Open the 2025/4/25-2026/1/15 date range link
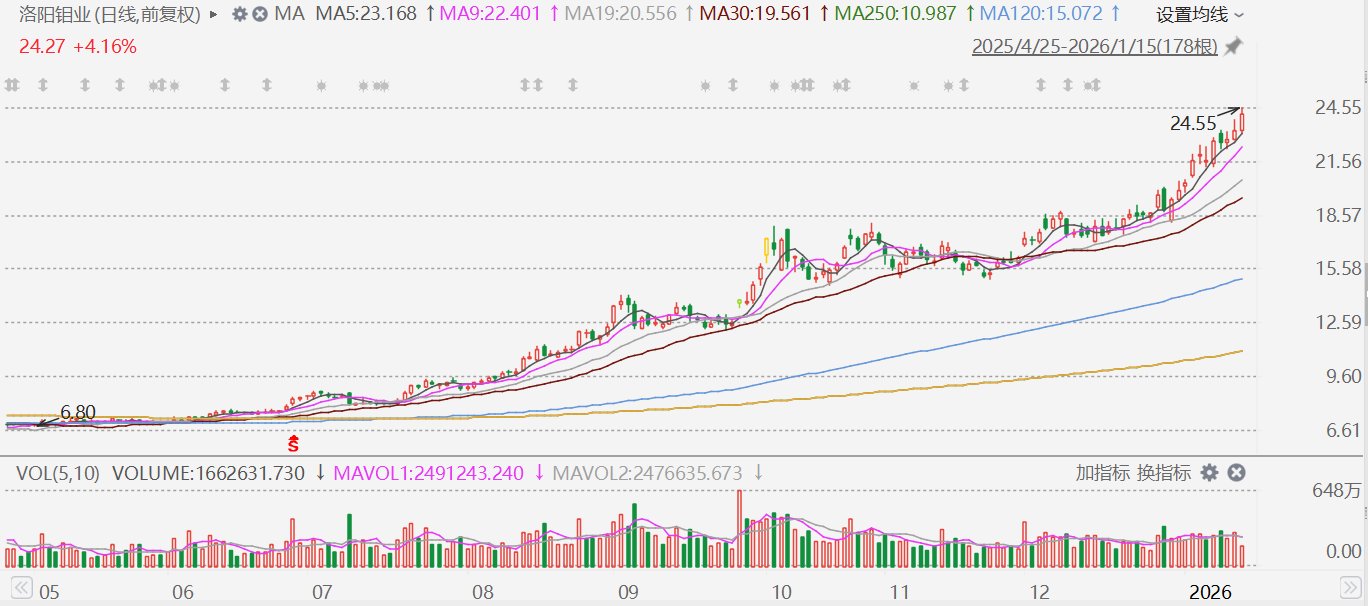 coord(1094,47)
